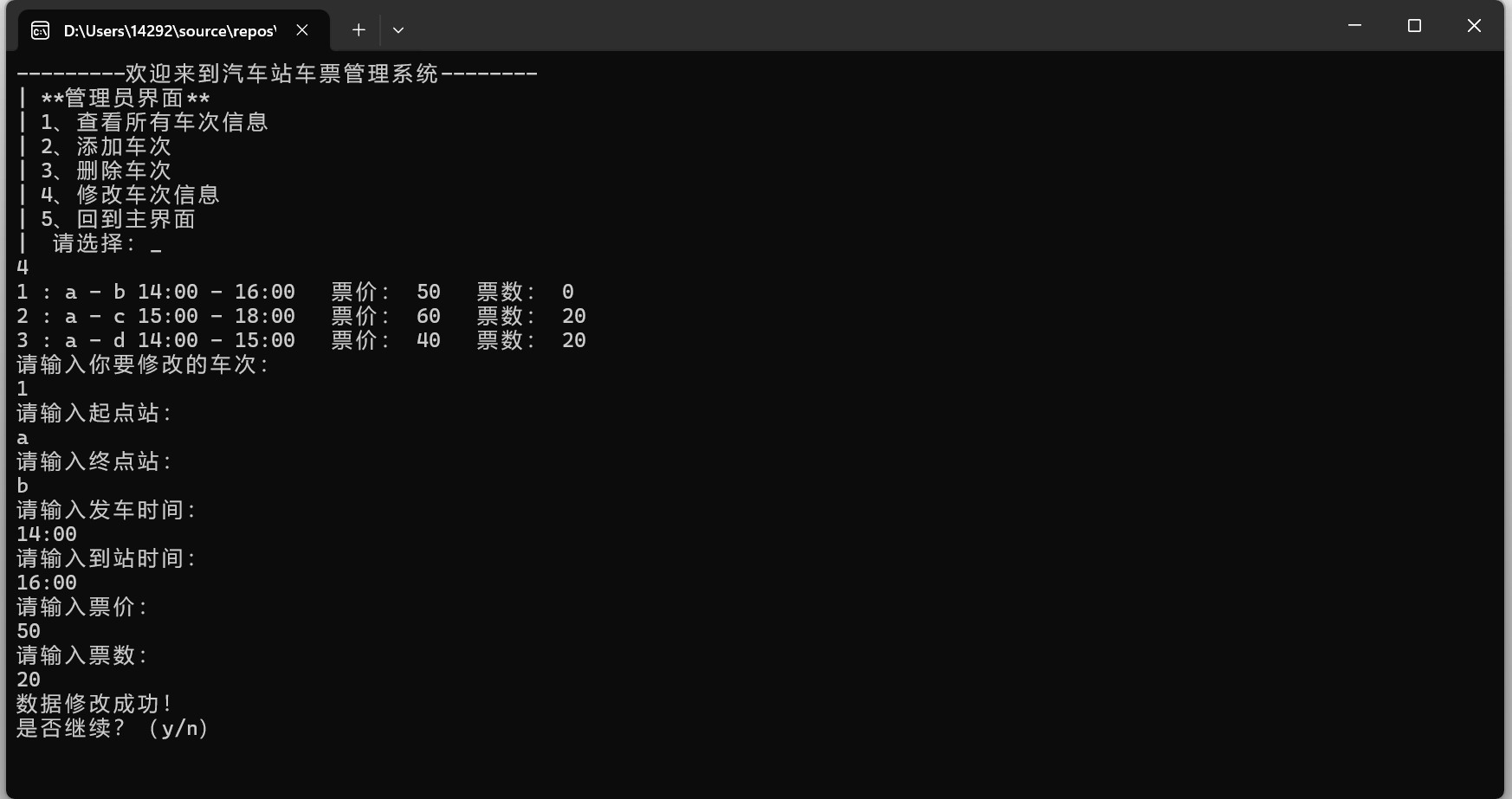Click the bus row a - c 15:00 - 18:00

tap(301, 316)
